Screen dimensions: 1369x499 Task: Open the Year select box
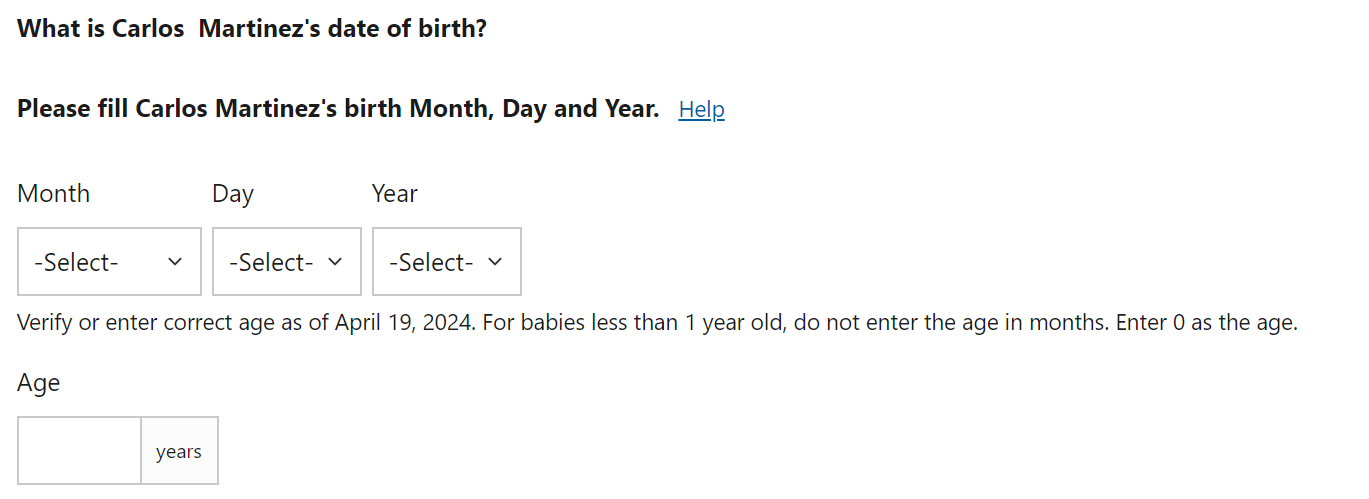pyautogui.click(x=446, y=262)
